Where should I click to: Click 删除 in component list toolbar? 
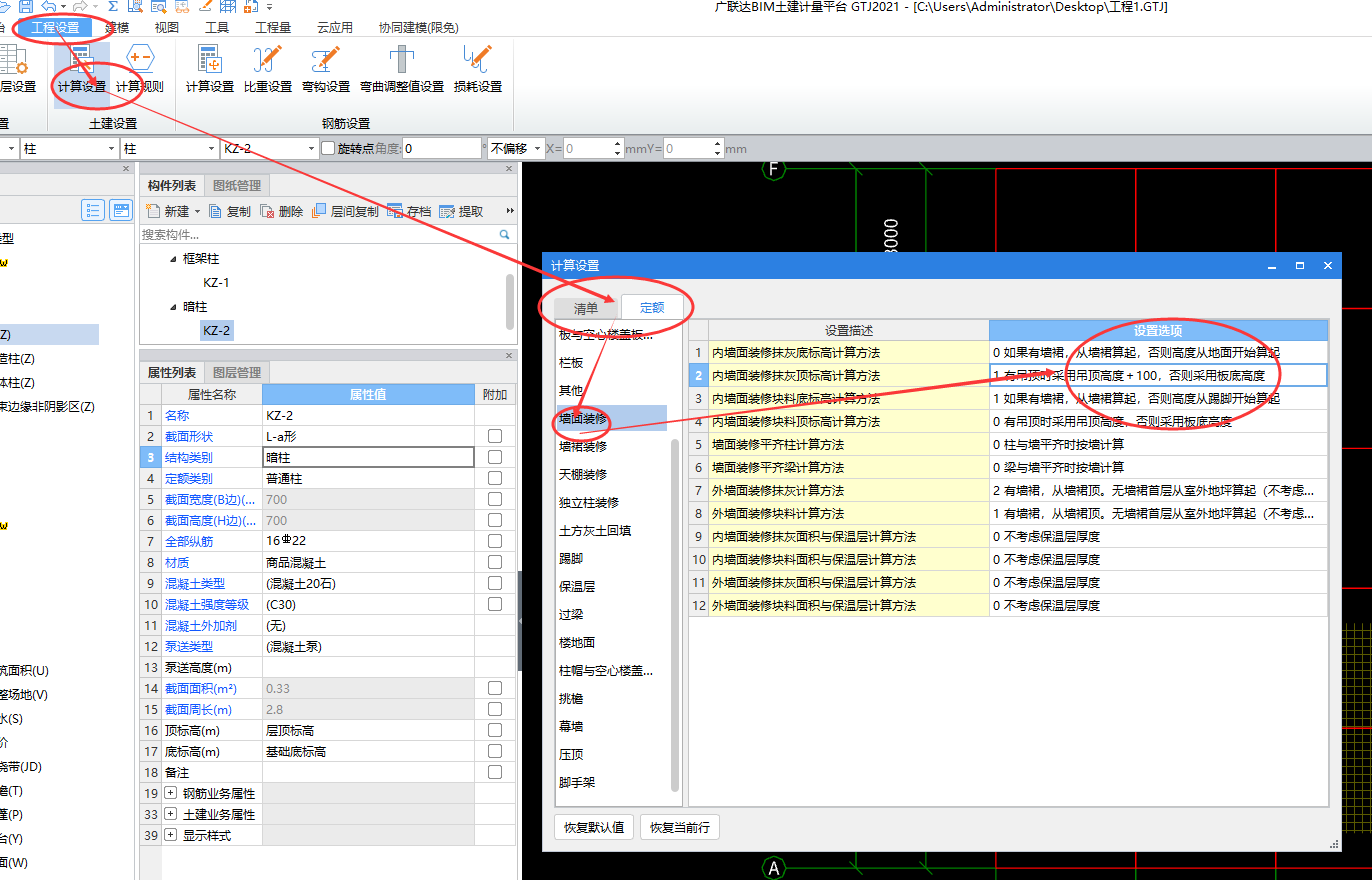pos(282,211)
